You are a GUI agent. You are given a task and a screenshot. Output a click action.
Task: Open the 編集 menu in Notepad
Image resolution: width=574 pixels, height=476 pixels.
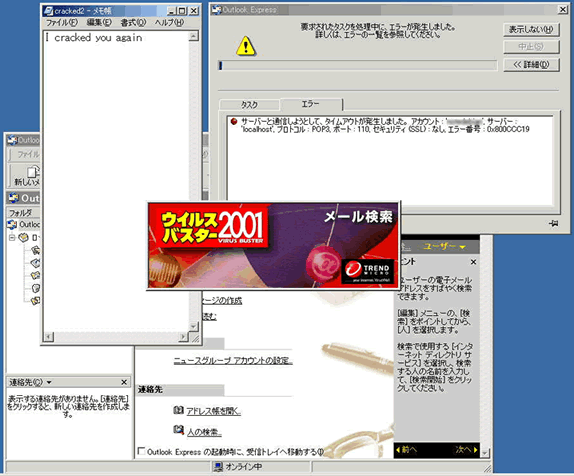(99, 23)
